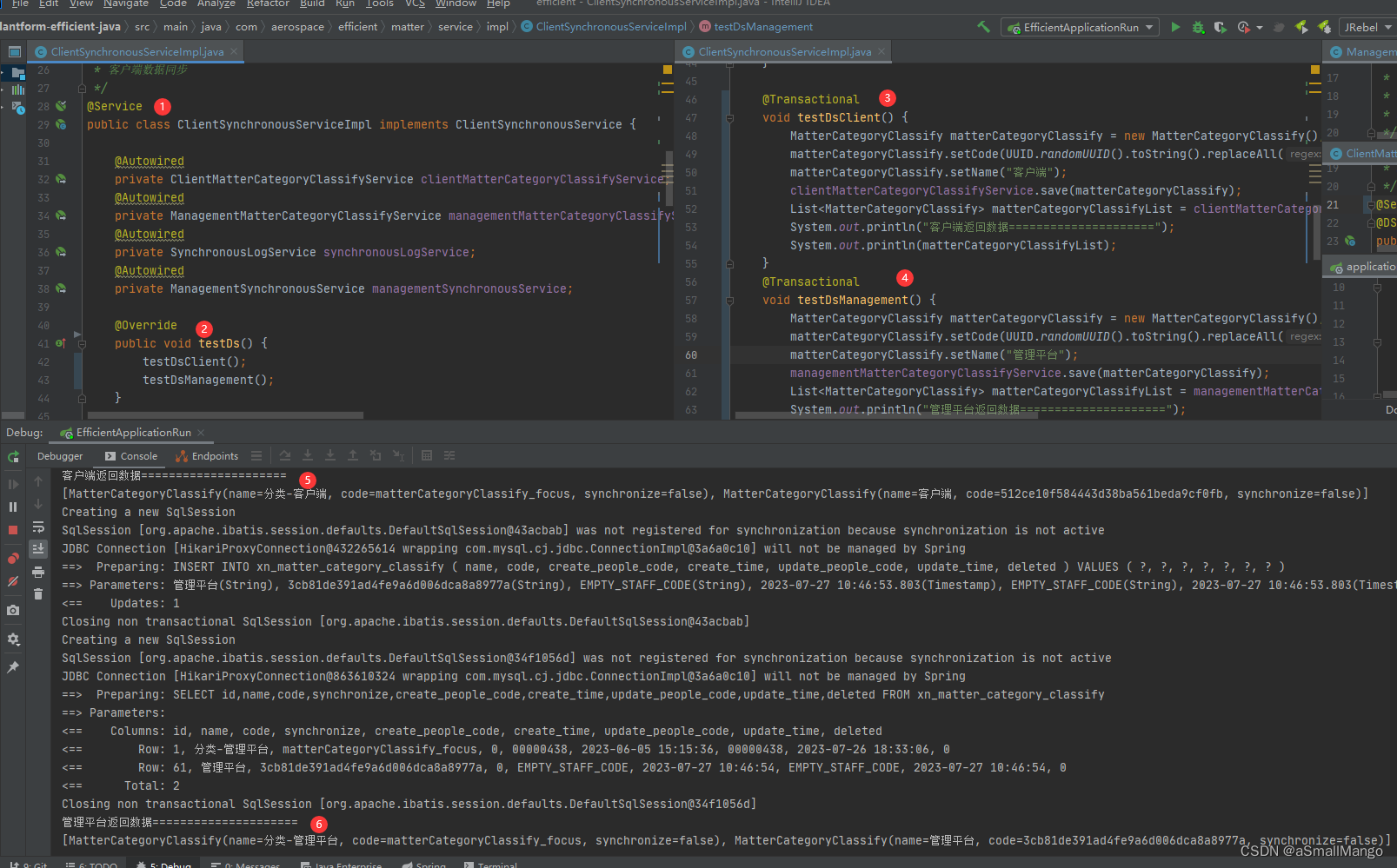Click the 'service' breadcrumb segment
Image resolution: width=1397 pixels, height=868 pixels.
tap(456, 27)
